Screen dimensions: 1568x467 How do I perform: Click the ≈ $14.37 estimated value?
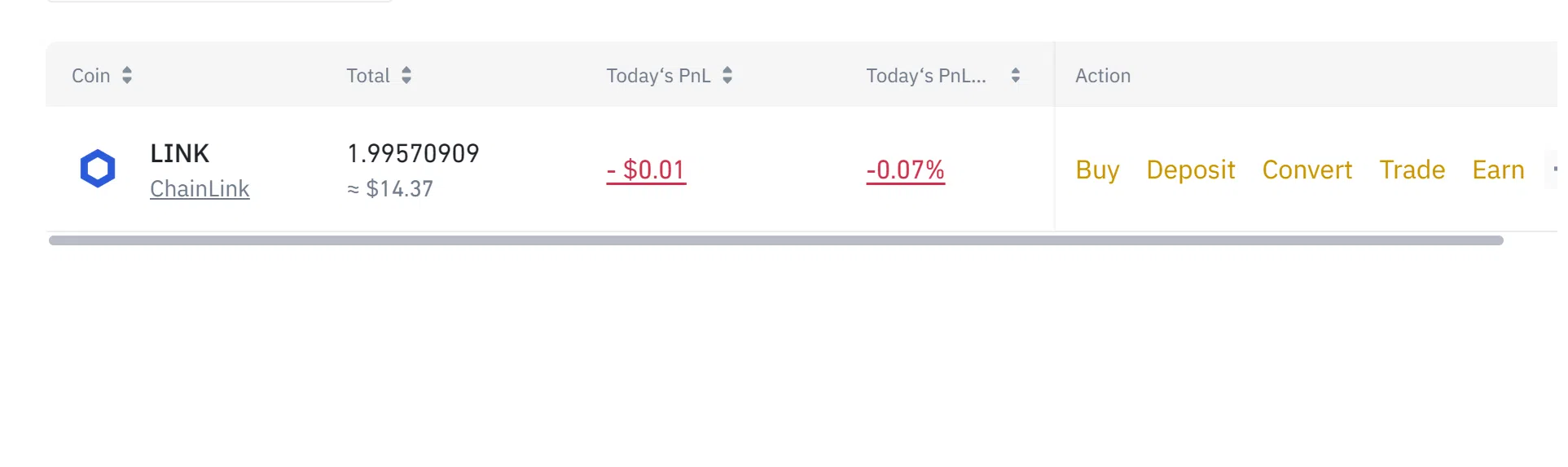point(390,189)
